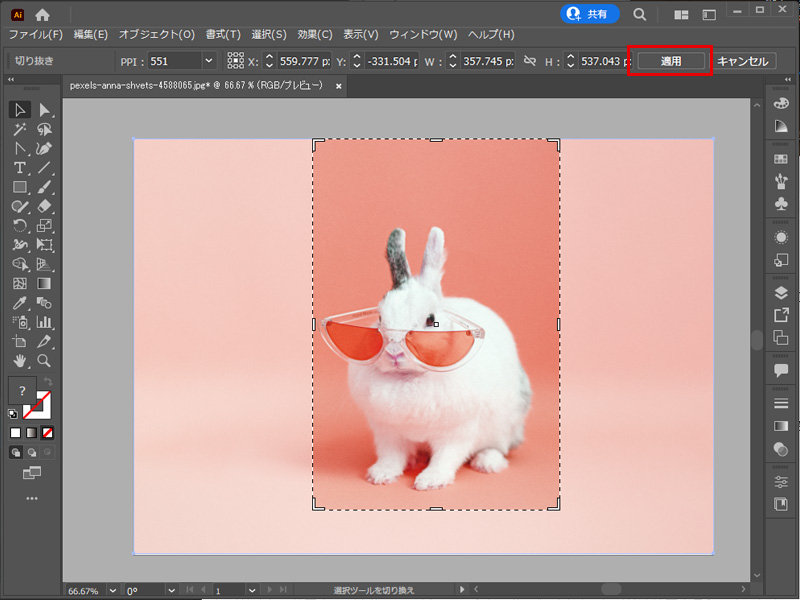The image size is (800, 600).
Task: Toggle constrain width and height proportions link
Action: [x=530, y=61]
